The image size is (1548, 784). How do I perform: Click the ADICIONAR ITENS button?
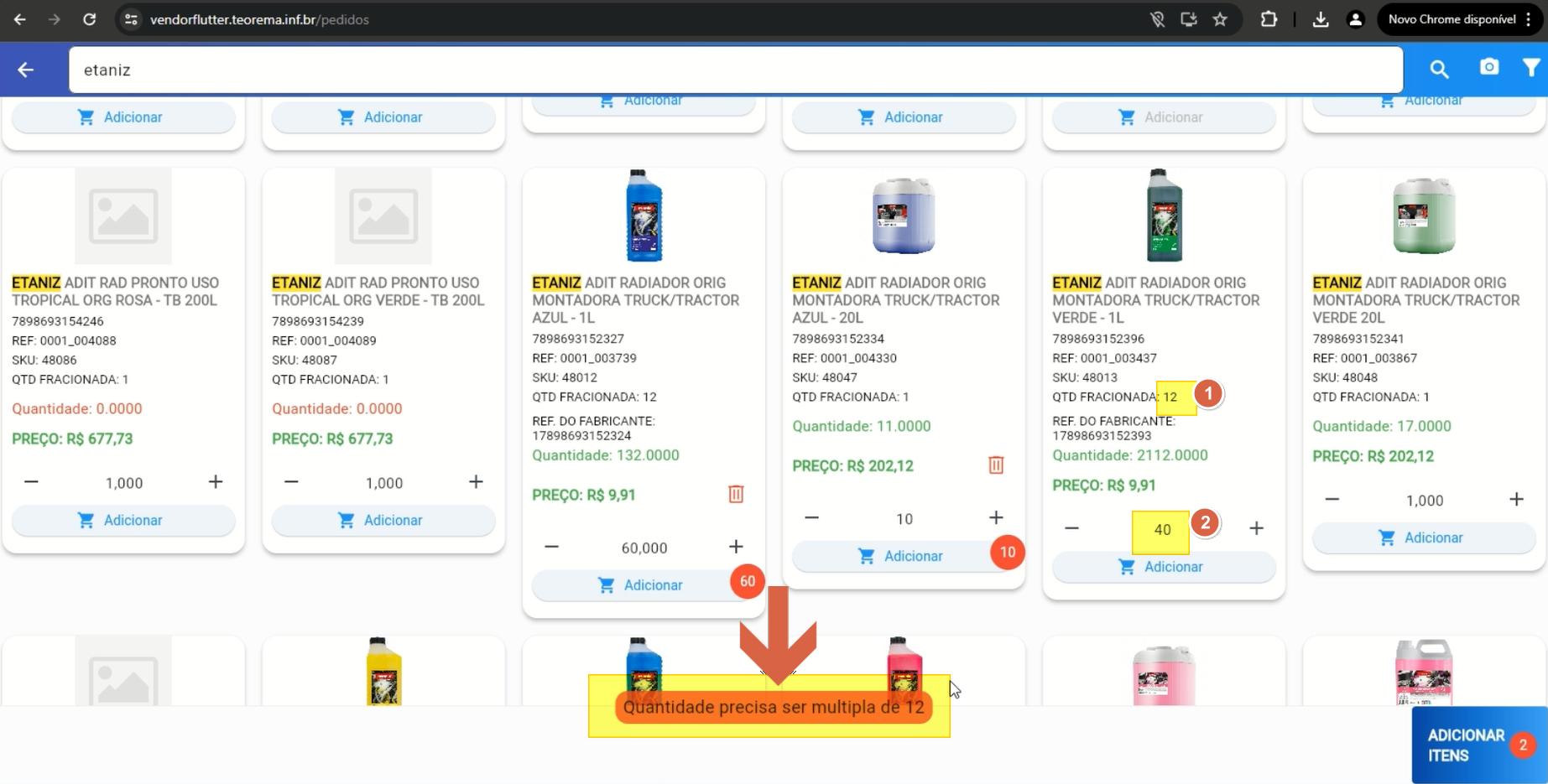click(x=1479, y=745)
